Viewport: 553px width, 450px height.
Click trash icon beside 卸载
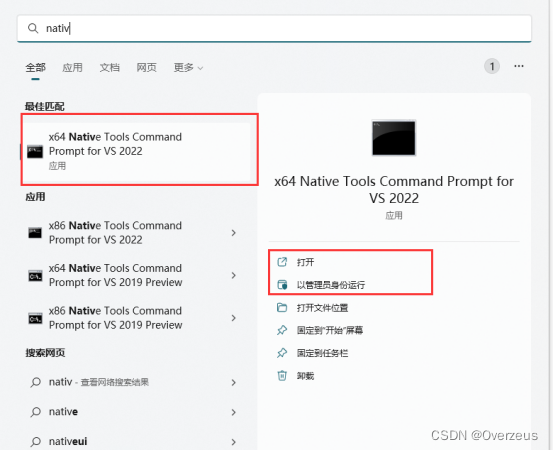point(282,376)
